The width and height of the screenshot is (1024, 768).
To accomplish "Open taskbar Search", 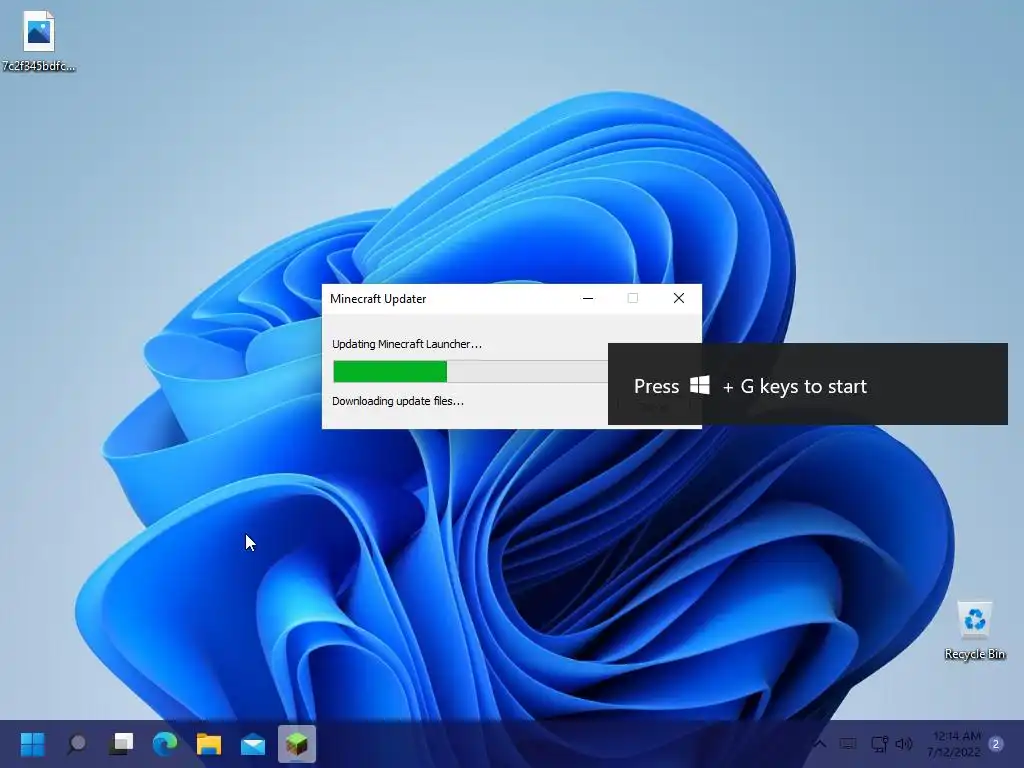I will coord(77,744).
